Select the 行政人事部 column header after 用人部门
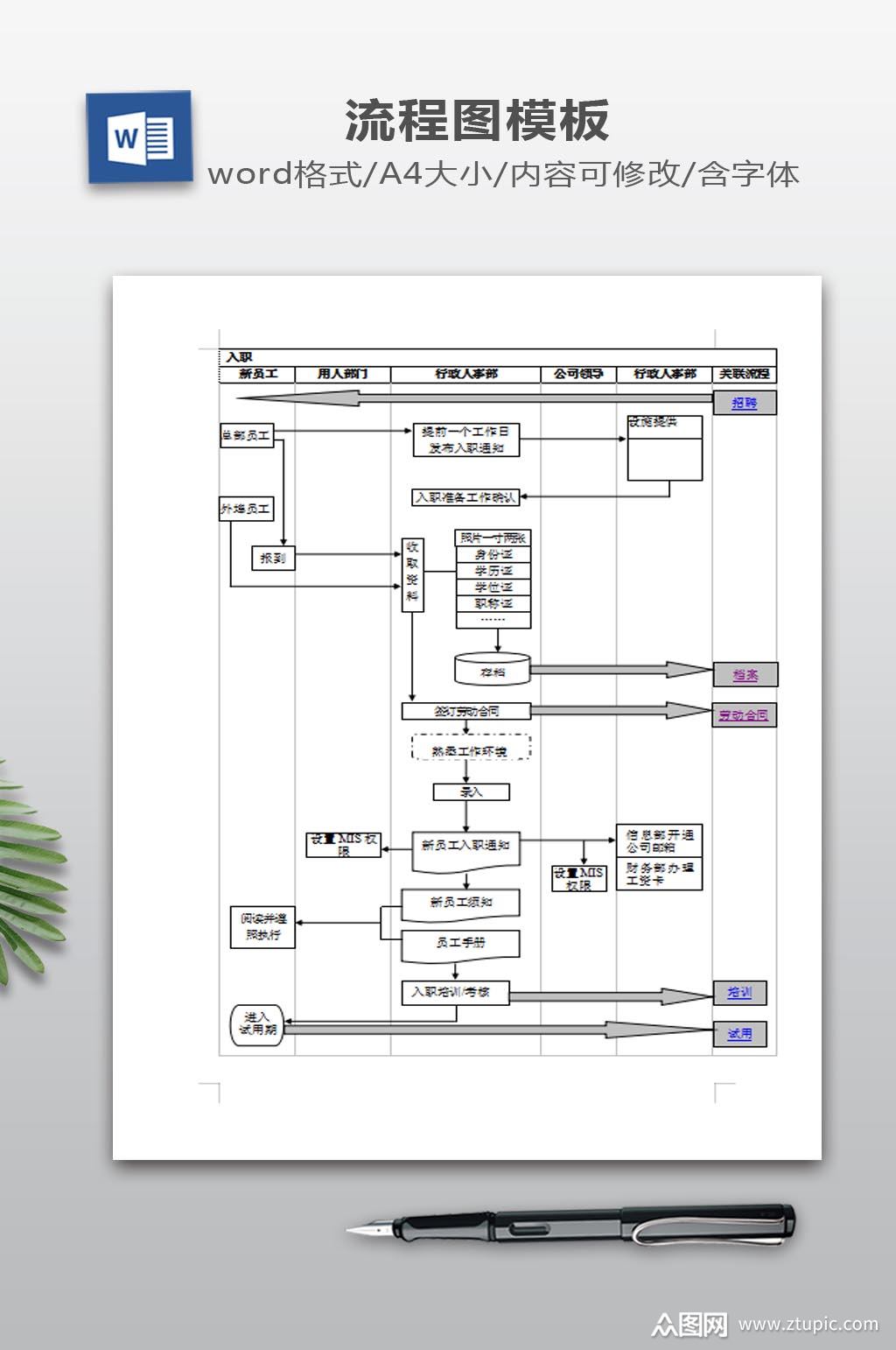This screenshot has height=1350, width=896. click(x=465, y=374)
